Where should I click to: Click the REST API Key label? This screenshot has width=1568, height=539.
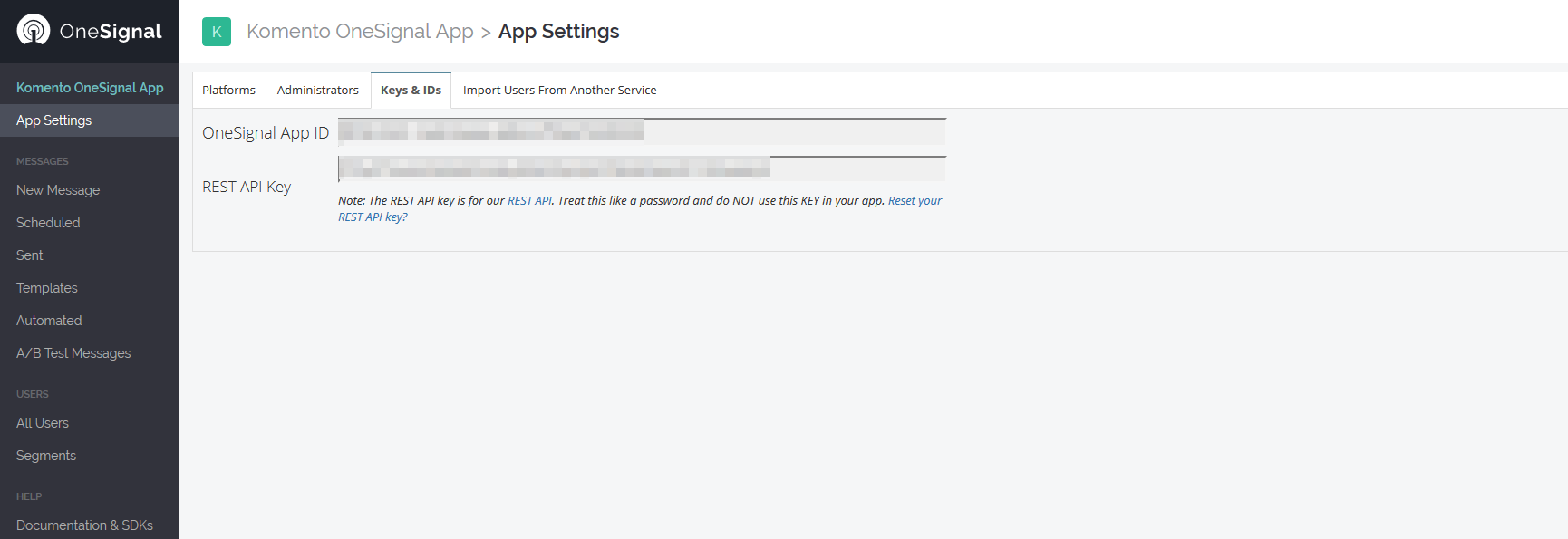(247, 187)
